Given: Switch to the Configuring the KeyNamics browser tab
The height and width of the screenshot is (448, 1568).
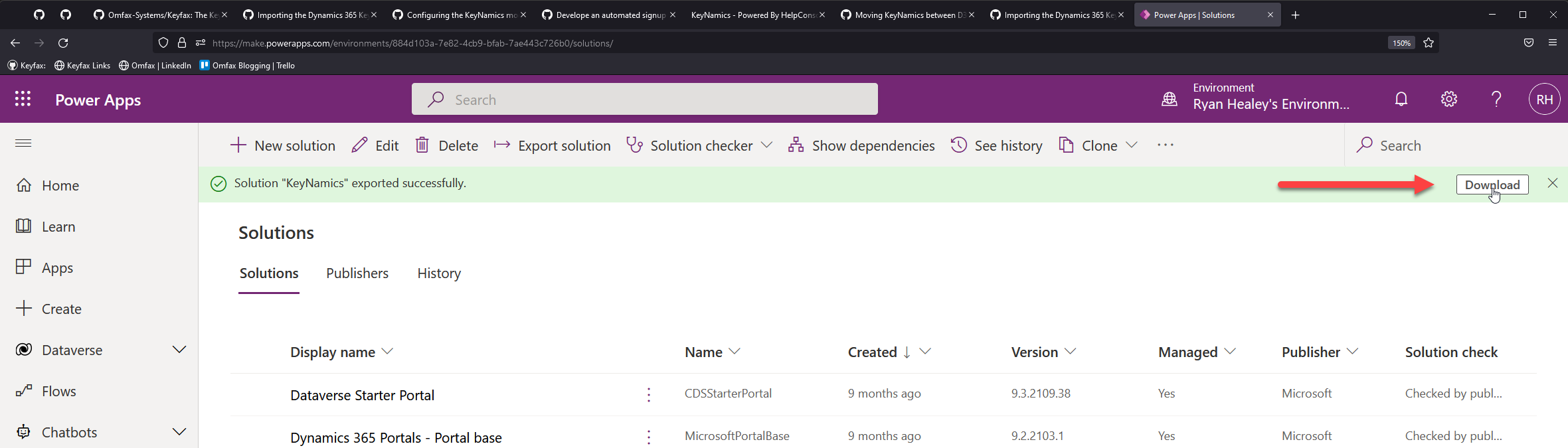Looking at the screenshot, I should 458,15.
